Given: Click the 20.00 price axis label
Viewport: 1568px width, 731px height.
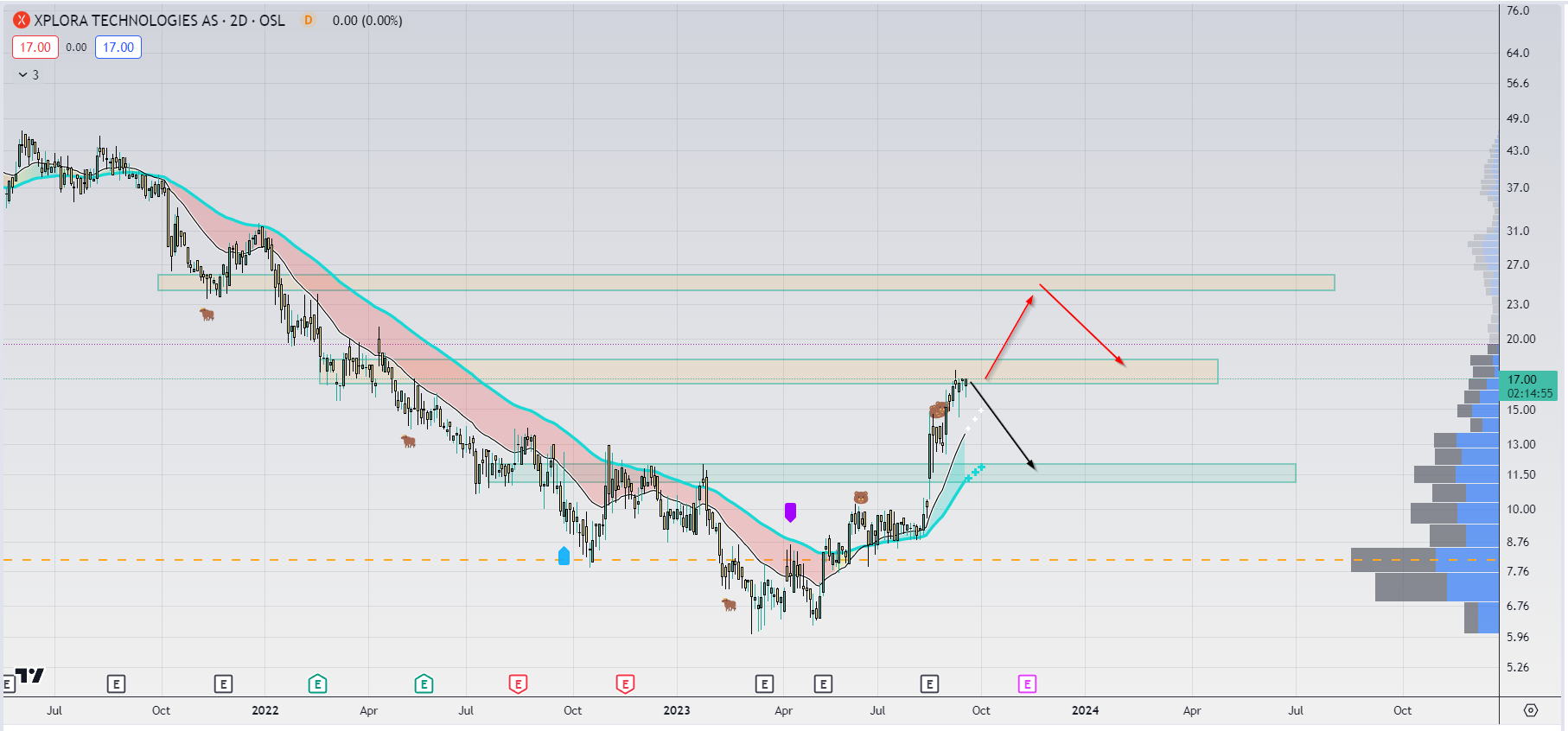Looking at the screenshot, I should 1521,339.
